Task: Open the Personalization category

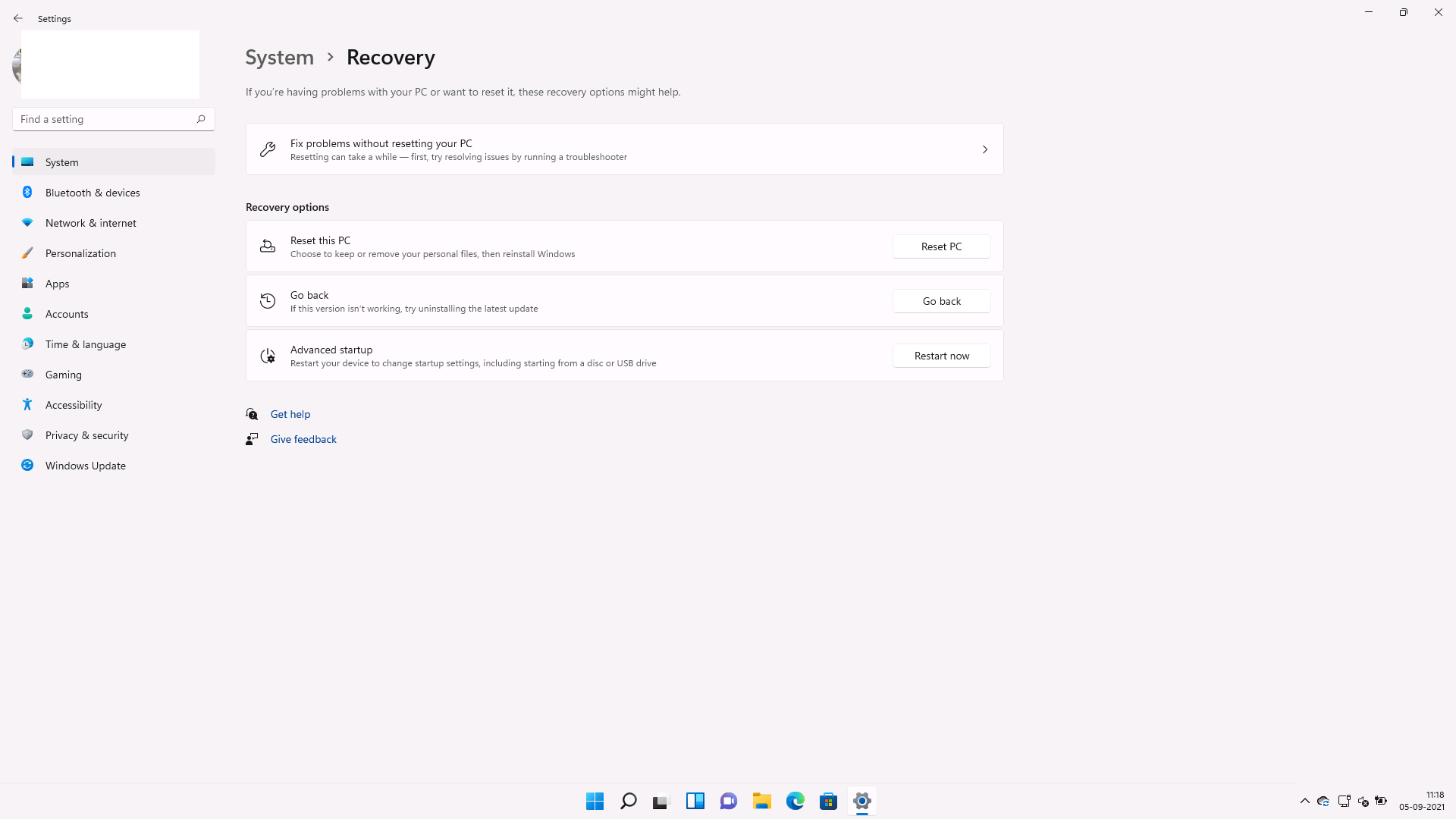Action: coord(80,253)
